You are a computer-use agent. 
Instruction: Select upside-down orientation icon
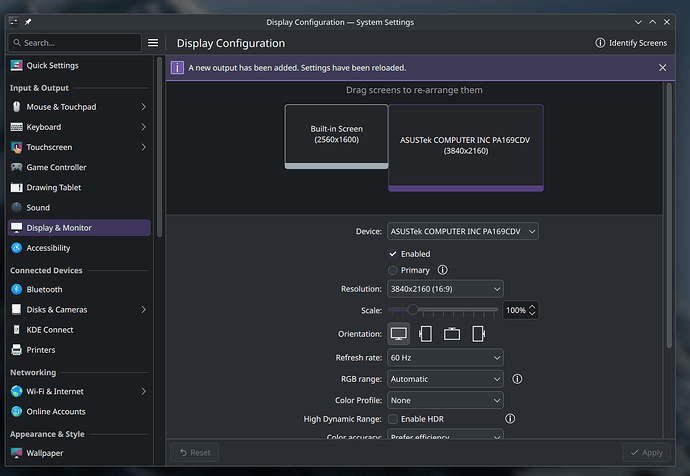(x=451, y=334)
